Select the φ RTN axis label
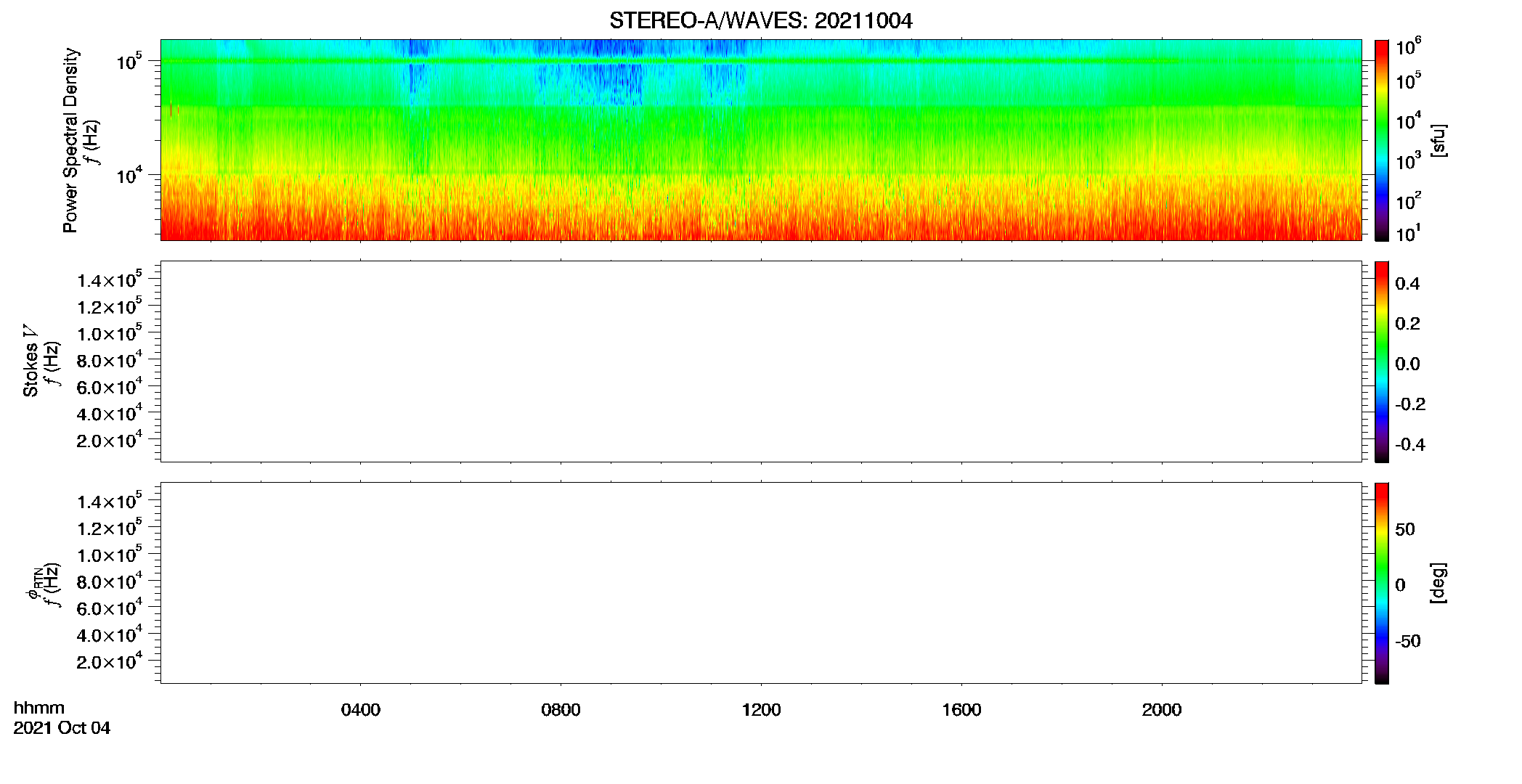 [34, 583]
